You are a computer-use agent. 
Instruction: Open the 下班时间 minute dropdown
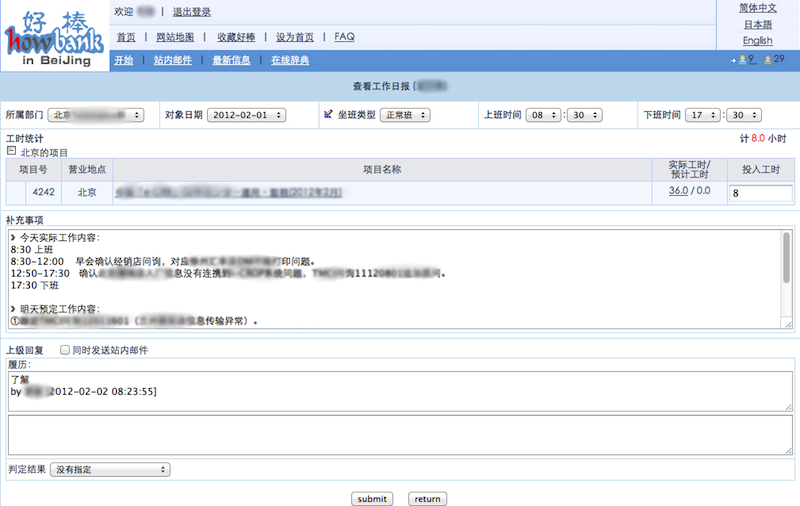(x=743, y=115)
